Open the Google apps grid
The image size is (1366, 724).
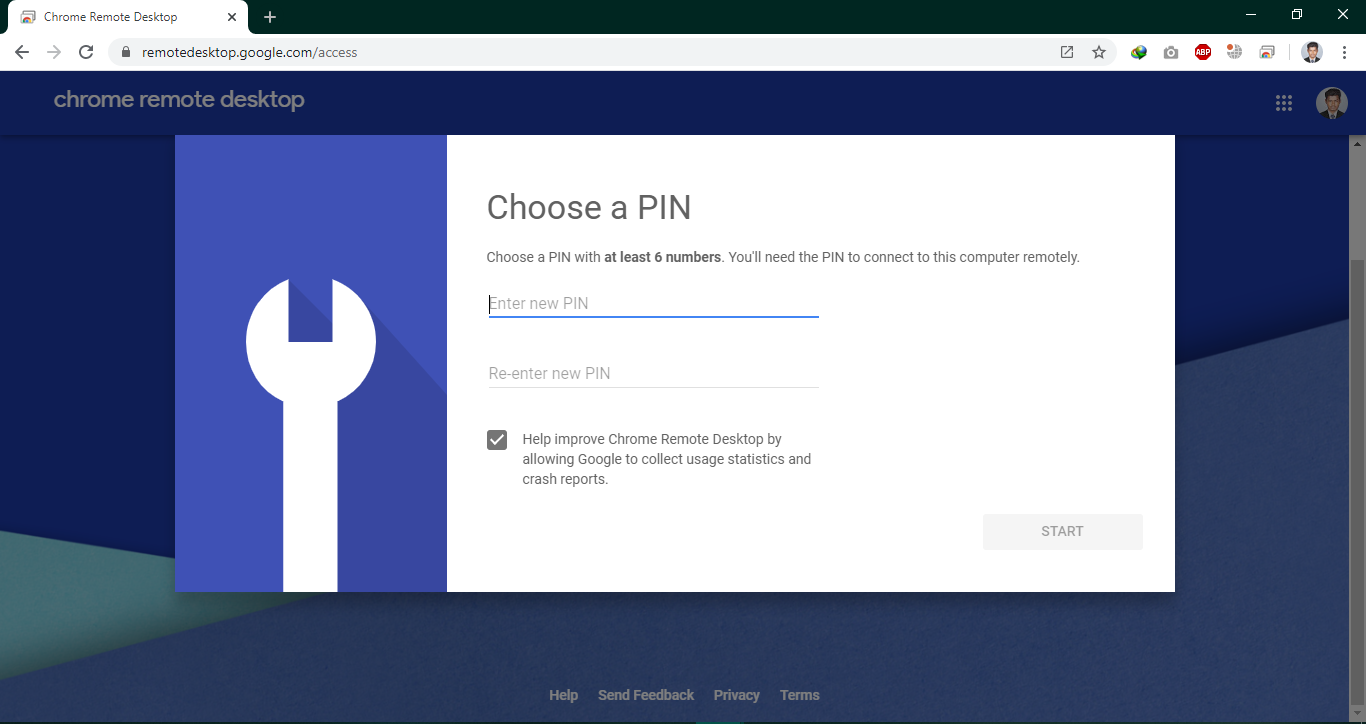1284,103
